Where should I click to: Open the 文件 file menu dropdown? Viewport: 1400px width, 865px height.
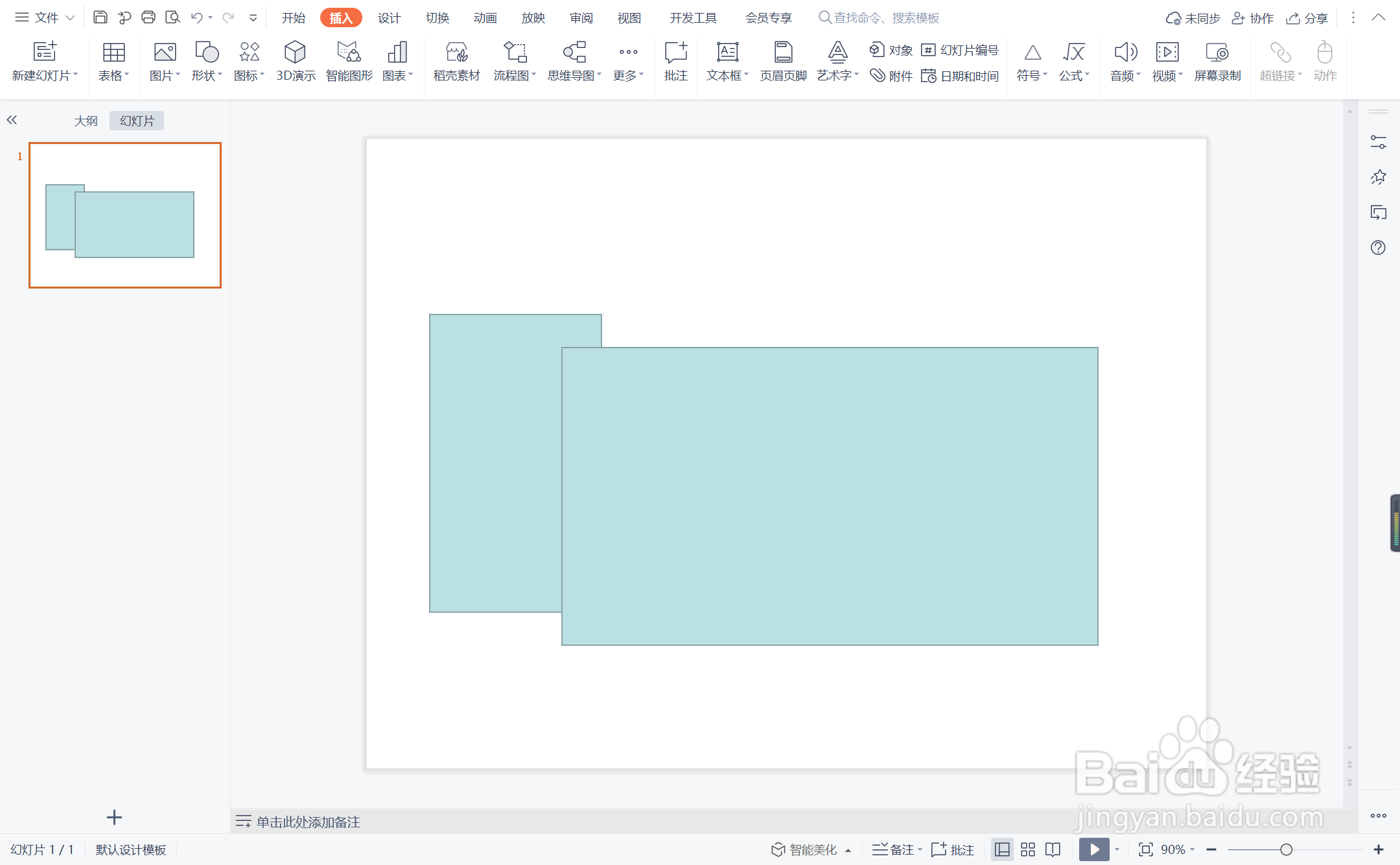[45, 18]
